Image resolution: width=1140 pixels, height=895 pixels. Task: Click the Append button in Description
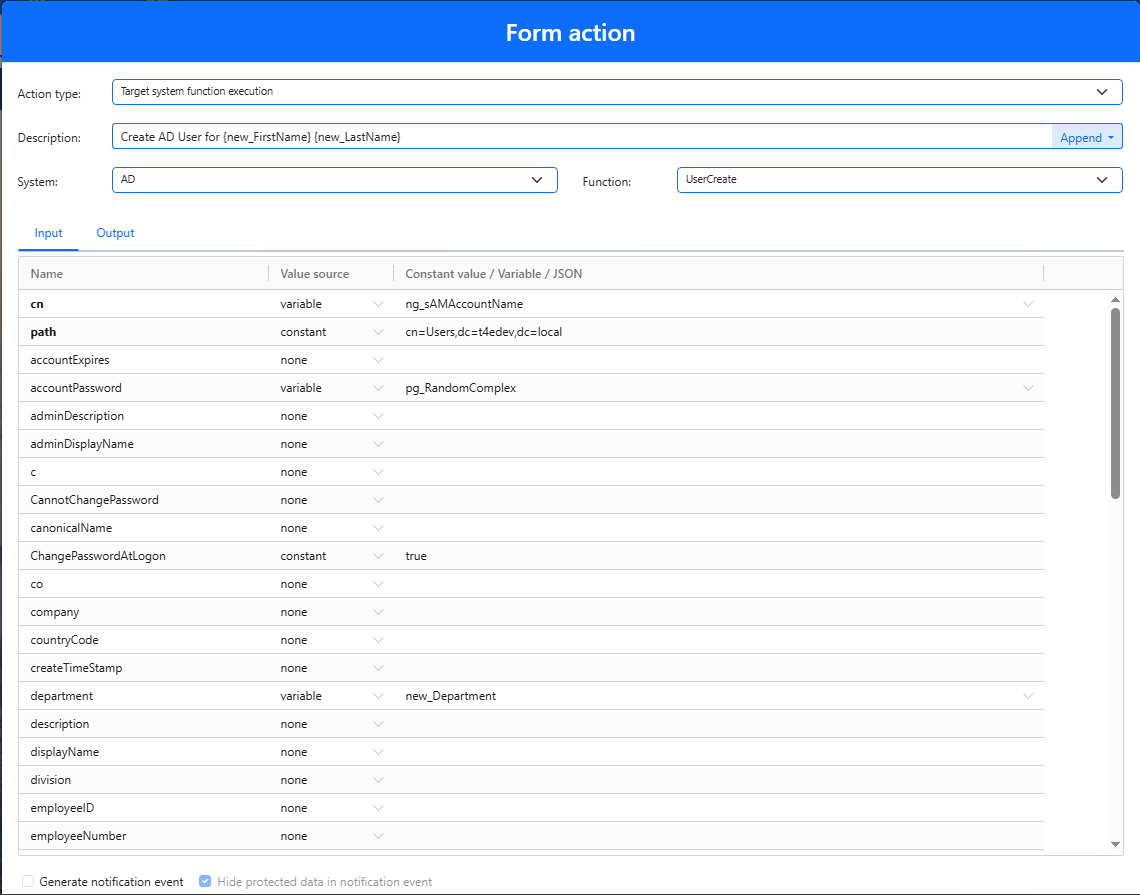pyautogui.click(x=1086, y=137)
